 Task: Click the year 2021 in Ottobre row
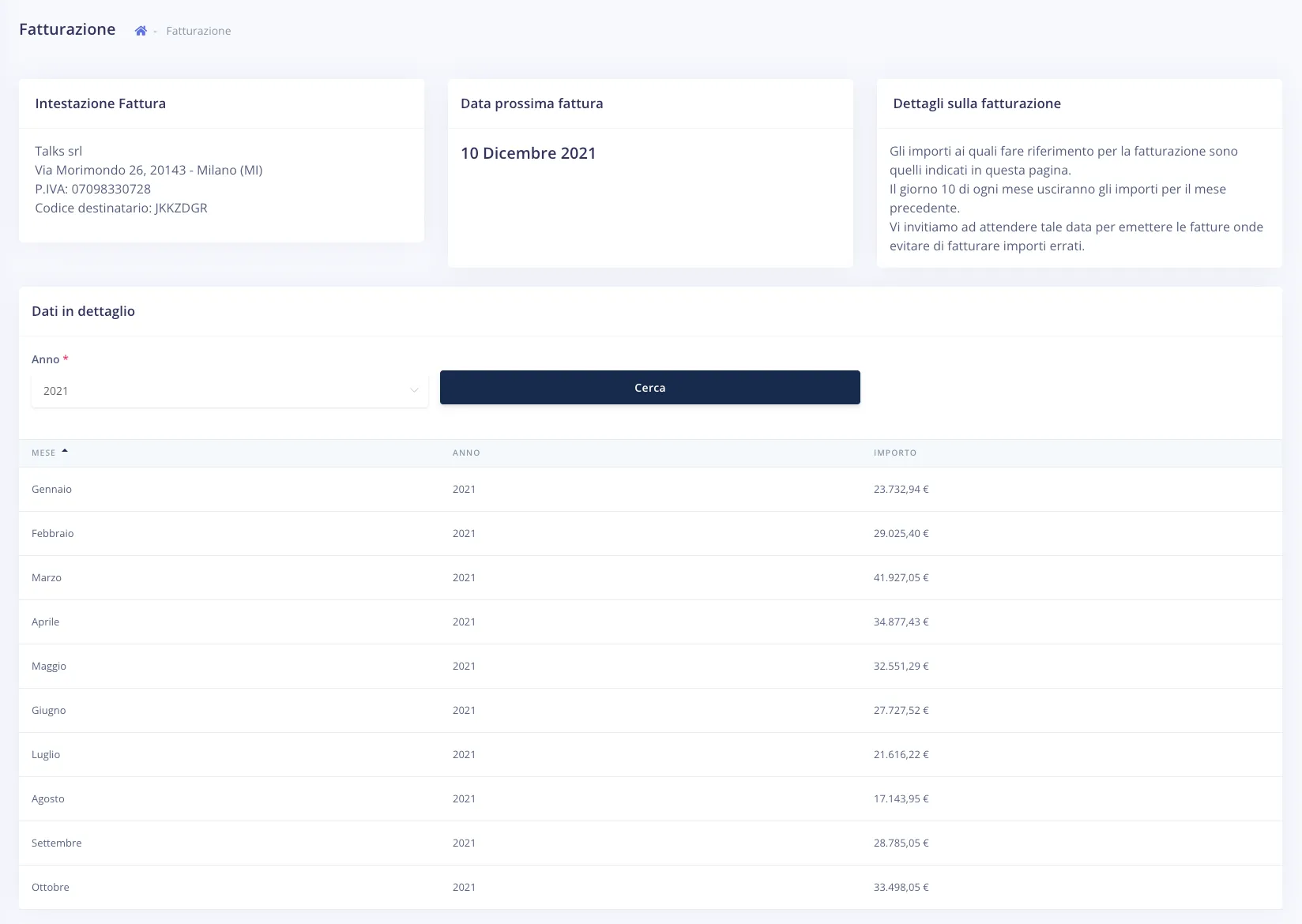pos(464,887)
